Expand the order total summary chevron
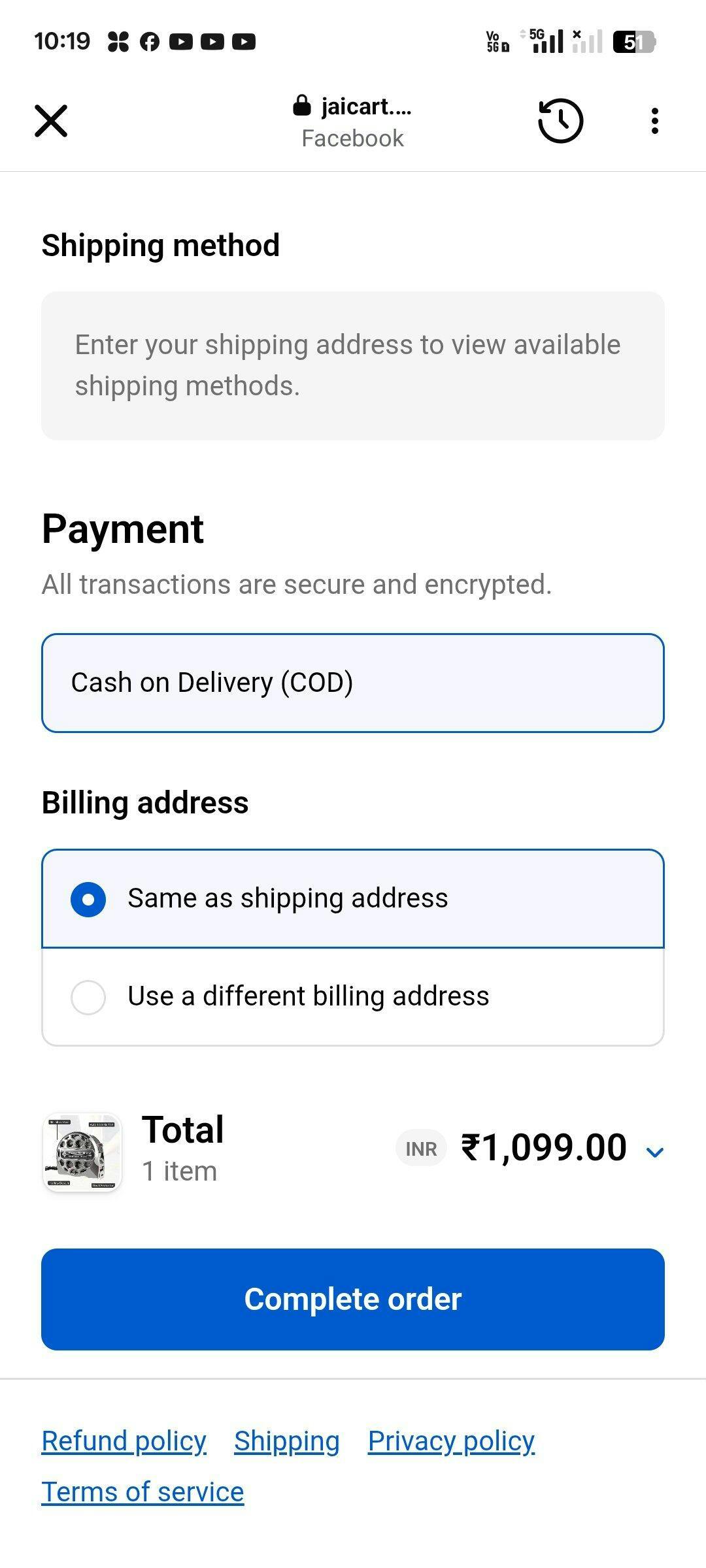706x1568 pixels. pyautogui.click(x=654, y=1152)
